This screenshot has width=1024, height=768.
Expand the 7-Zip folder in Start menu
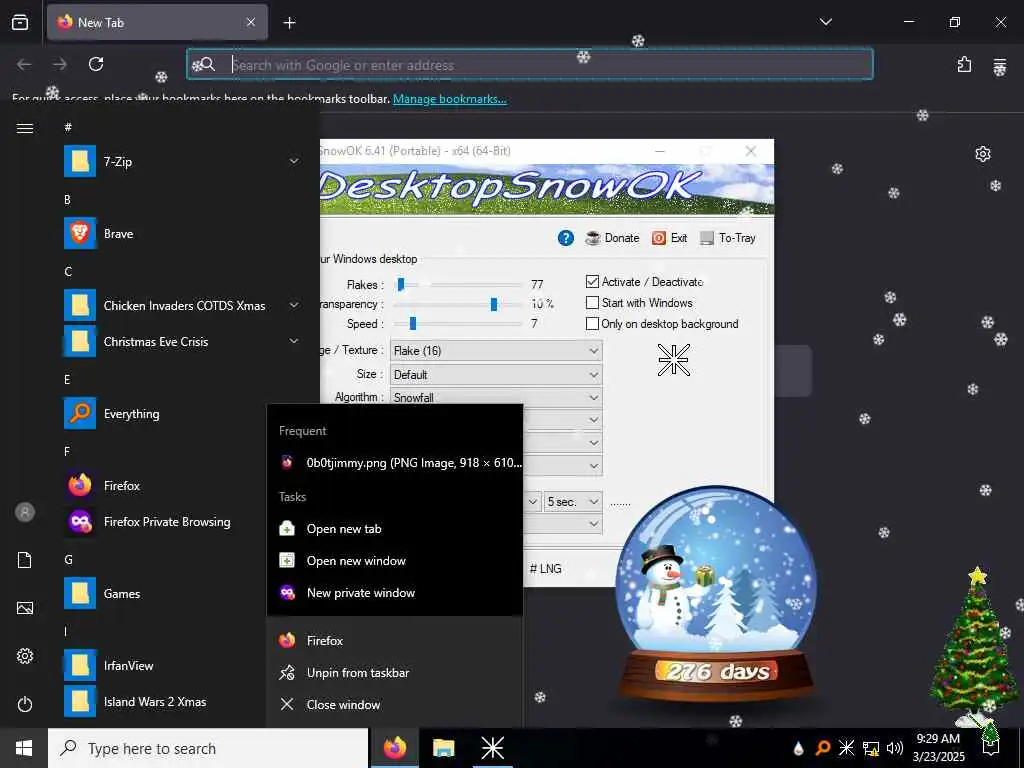[294, 161]
